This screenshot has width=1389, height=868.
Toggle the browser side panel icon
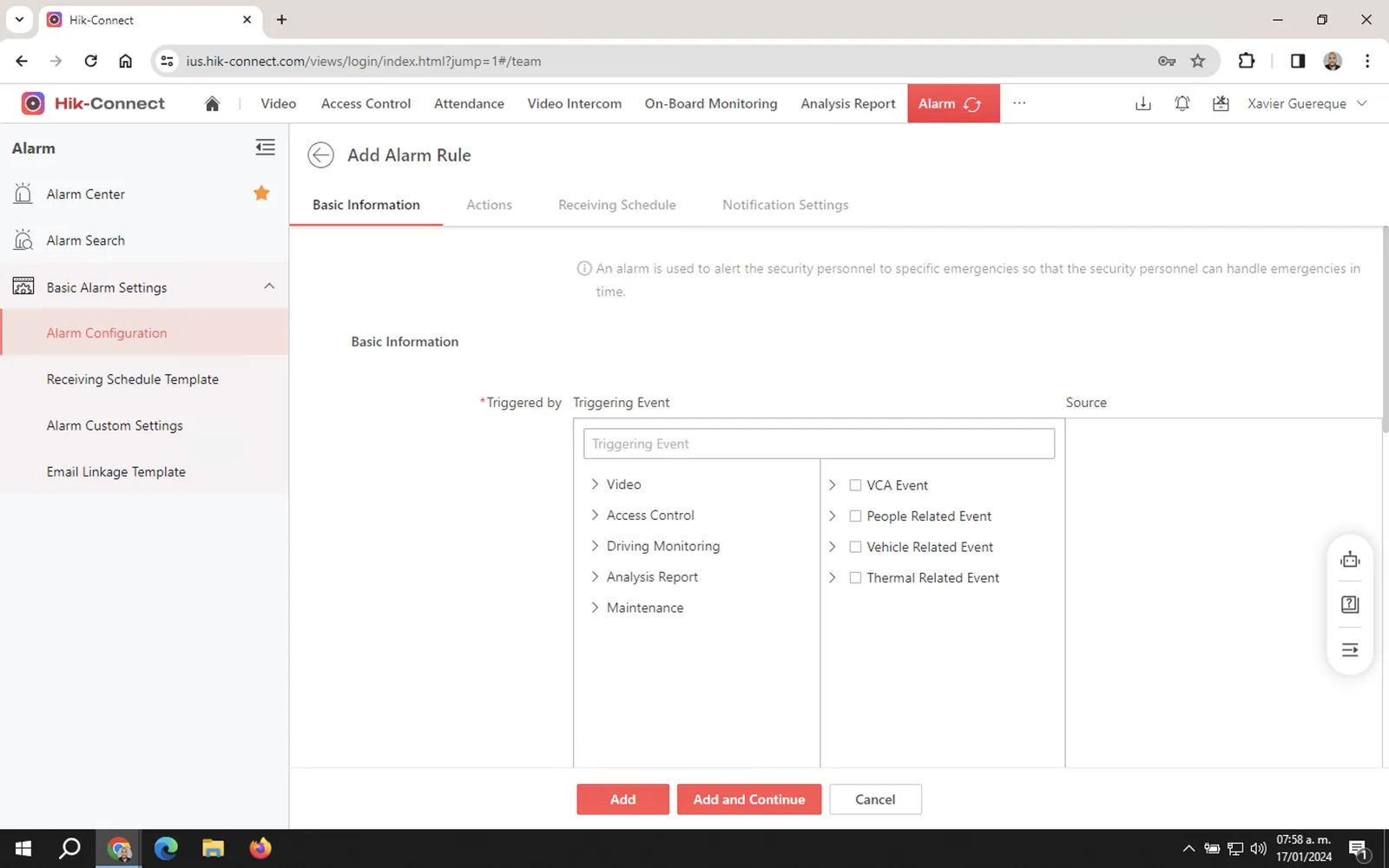[x=1298, y=61]
